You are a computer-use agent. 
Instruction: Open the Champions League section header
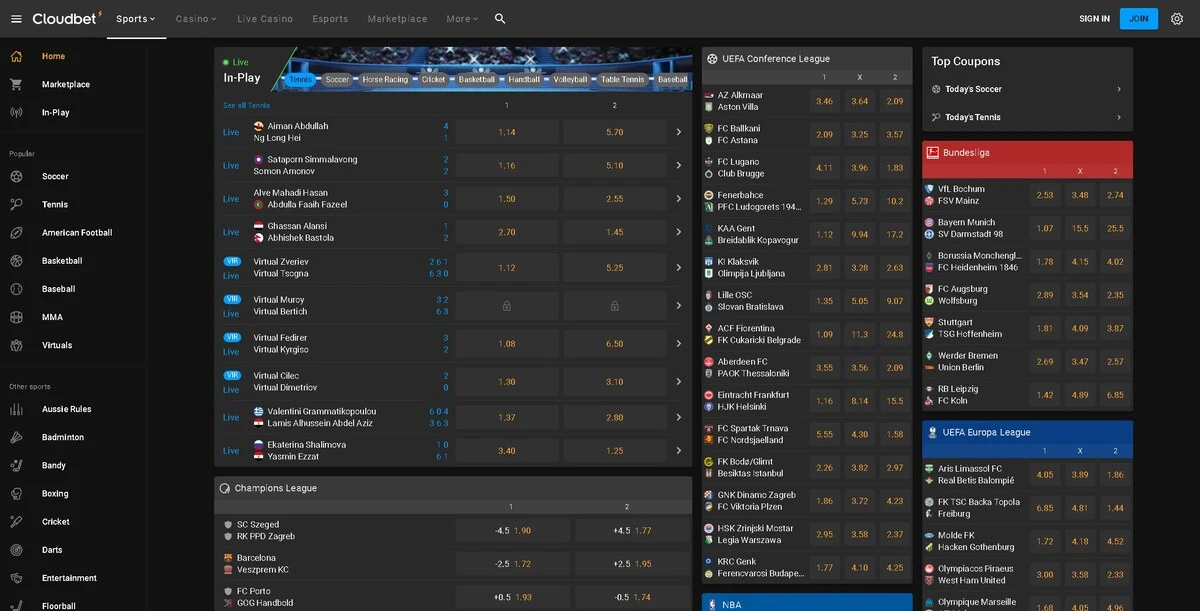453,488
